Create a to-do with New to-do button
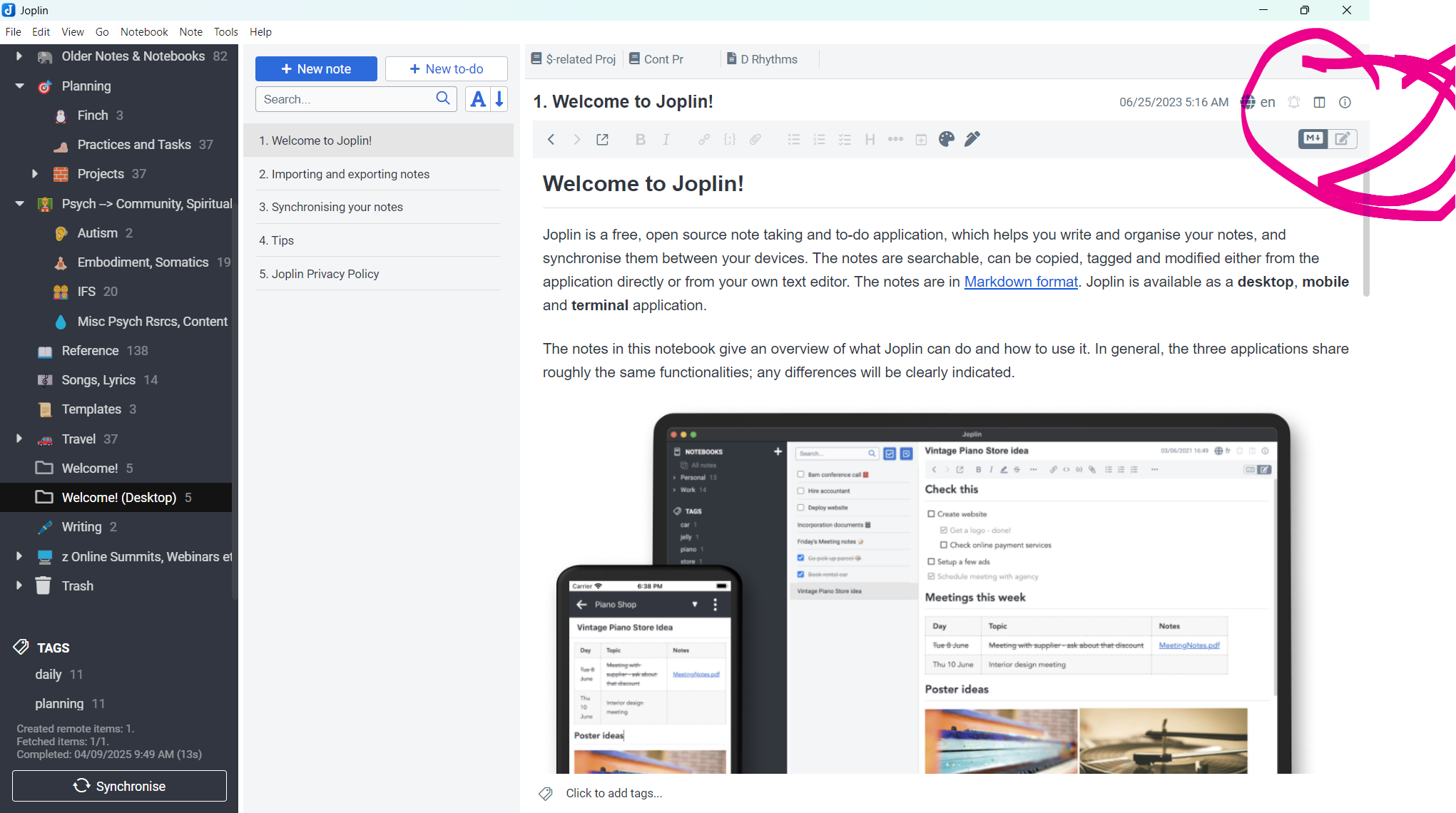This screenshot has width=1456, height=813. pyautogui.click(x=447, y=68)
